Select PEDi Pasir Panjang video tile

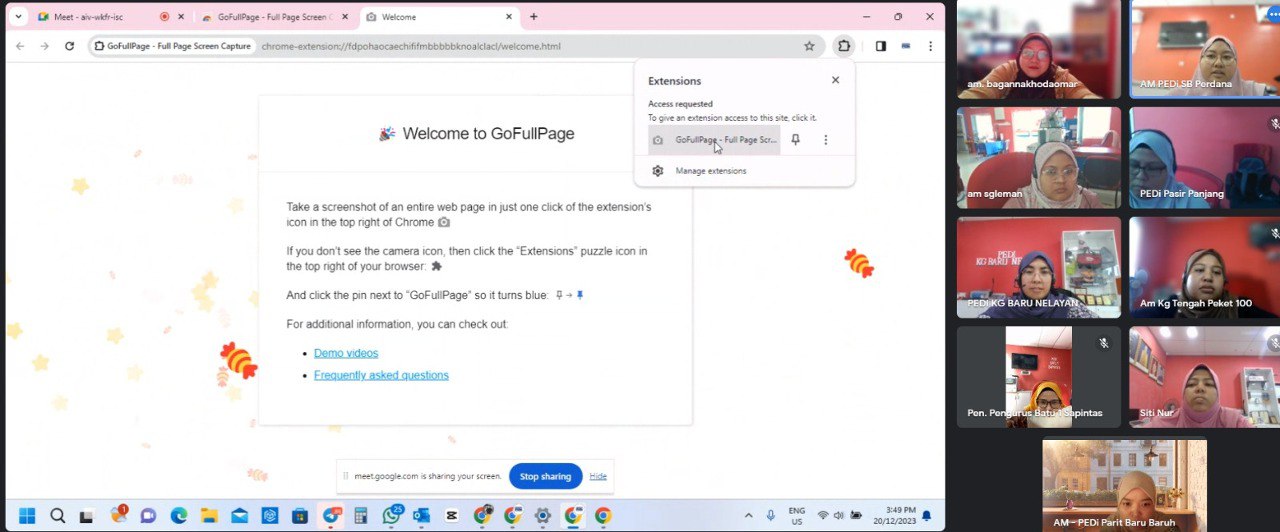tap(1205, 158)
